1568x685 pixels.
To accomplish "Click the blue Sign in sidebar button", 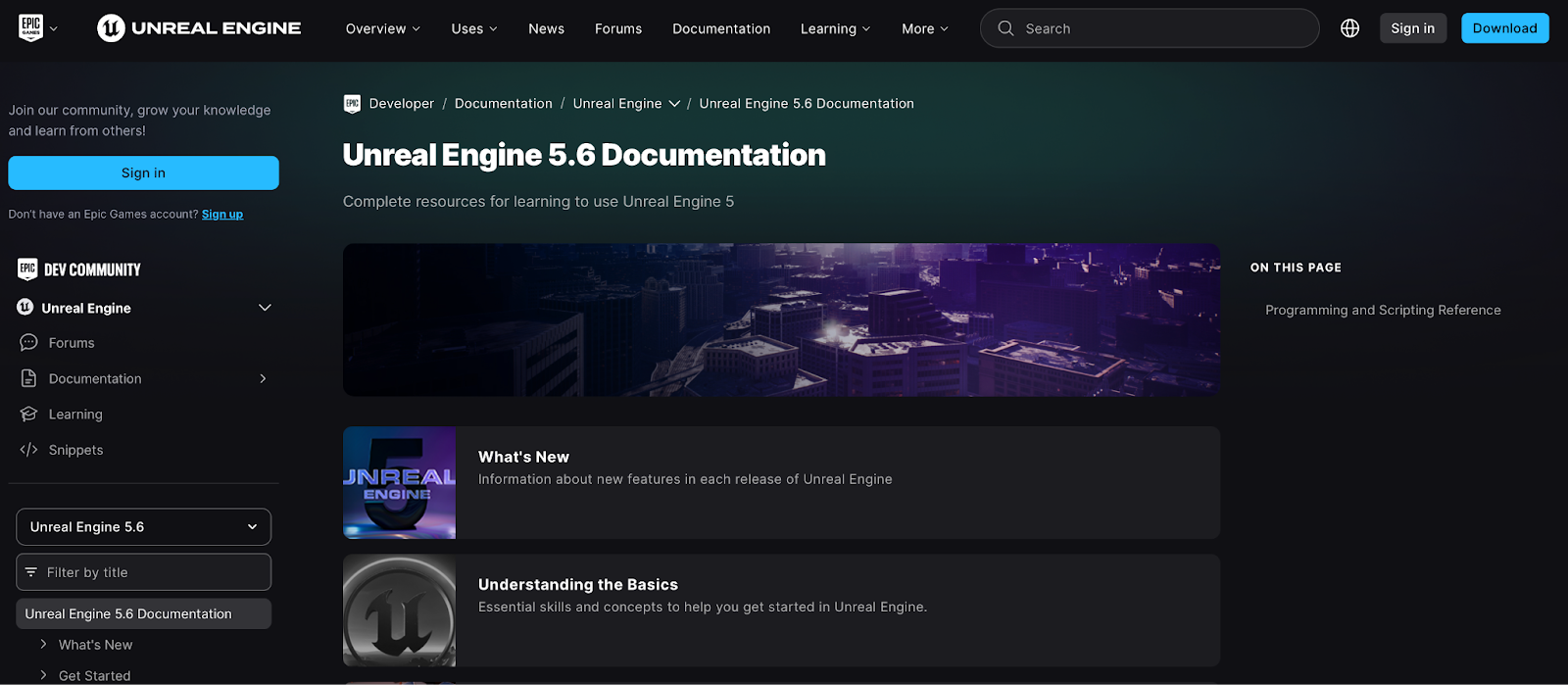I will (x=143, y=172).
